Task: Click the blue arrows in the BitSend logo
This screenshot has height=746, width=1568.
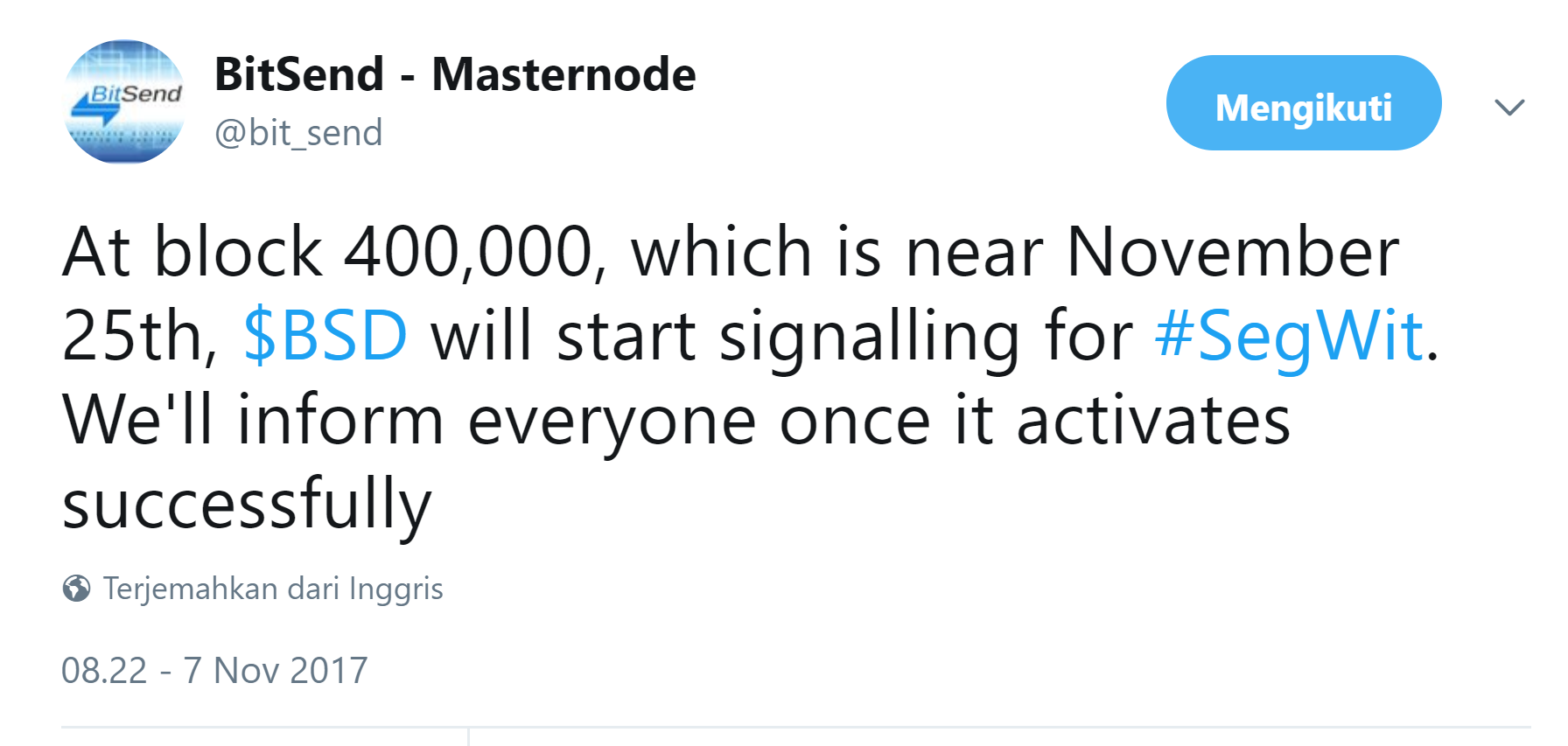Action: [94, 111]
